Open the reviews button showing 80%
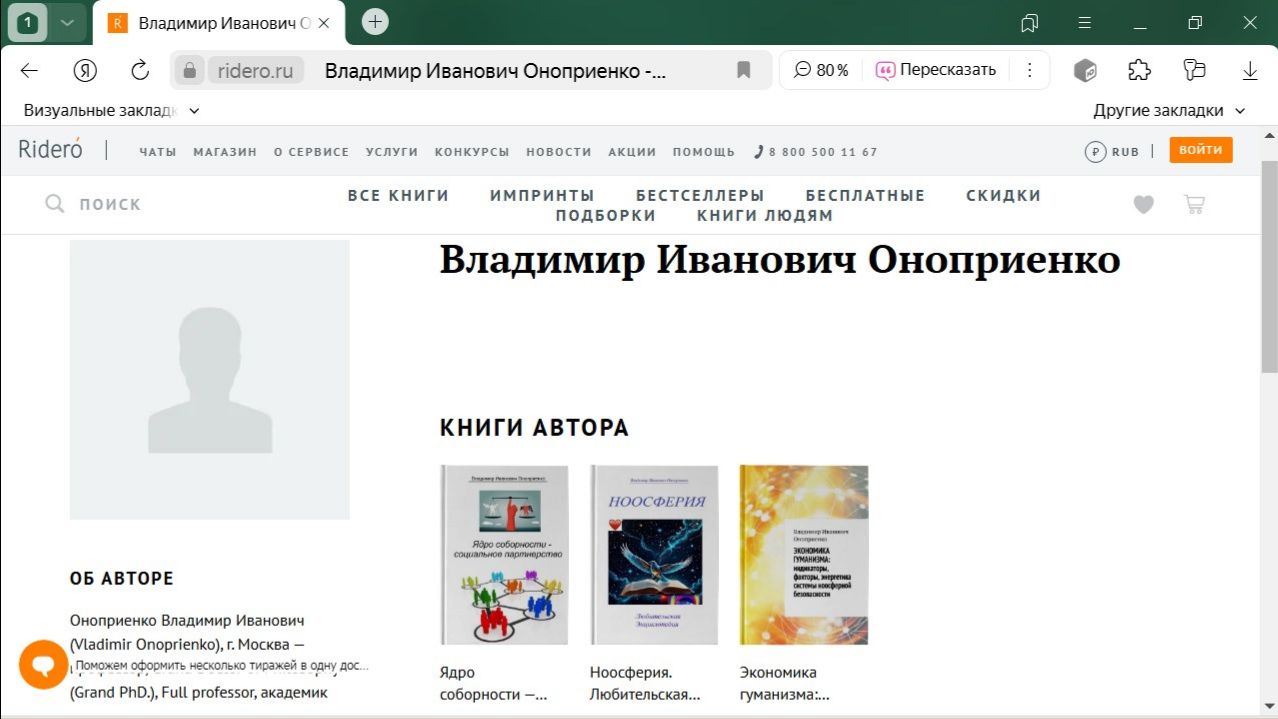This screenshot has height=719, width=1278. pyautogui.click(x=821, y=70)
